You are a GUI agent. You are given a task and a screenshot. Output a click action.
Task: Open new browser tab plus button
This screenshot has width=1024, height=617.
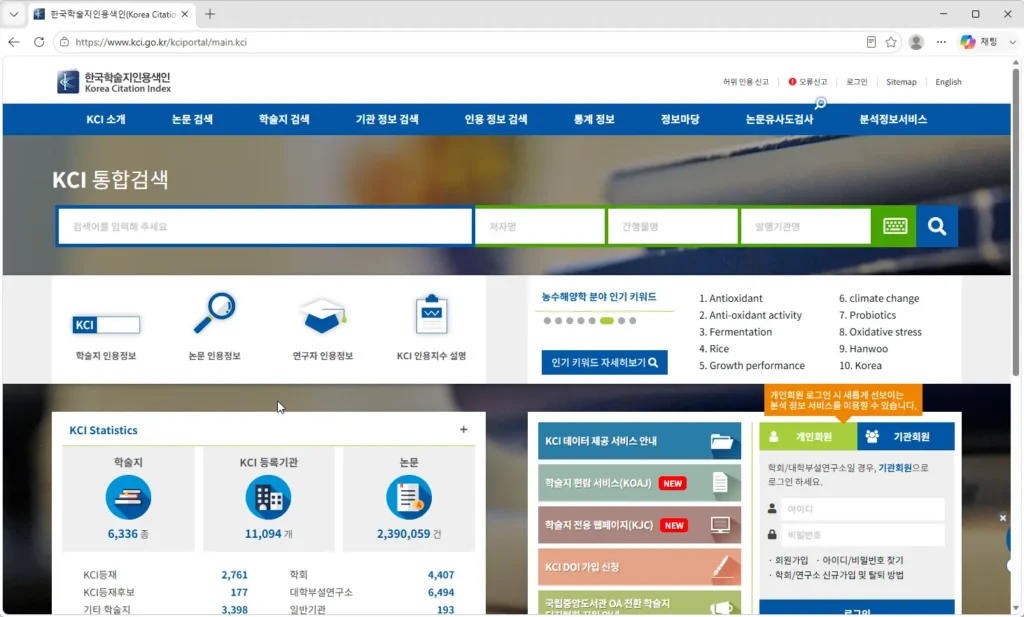pos(210,14)
